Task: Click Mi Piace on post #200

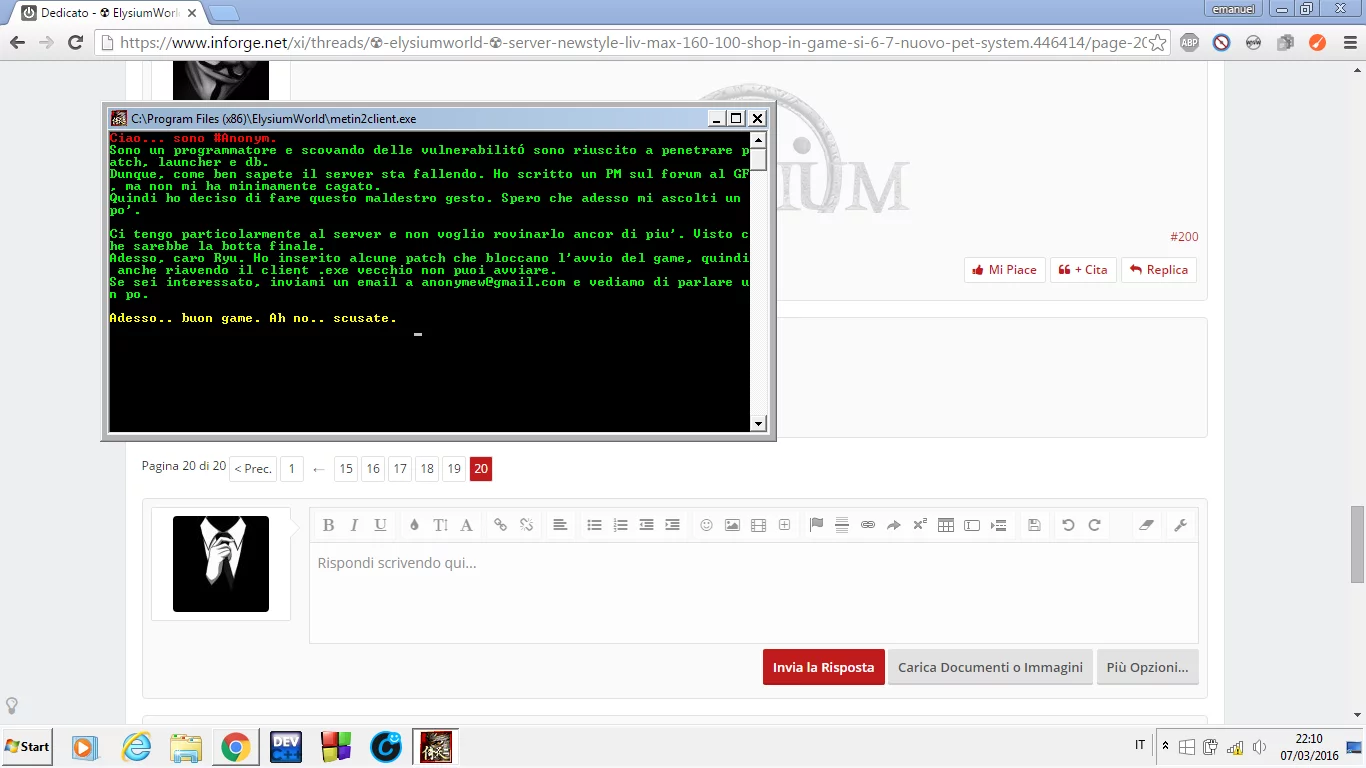Action: click(x=1005, y=270)
